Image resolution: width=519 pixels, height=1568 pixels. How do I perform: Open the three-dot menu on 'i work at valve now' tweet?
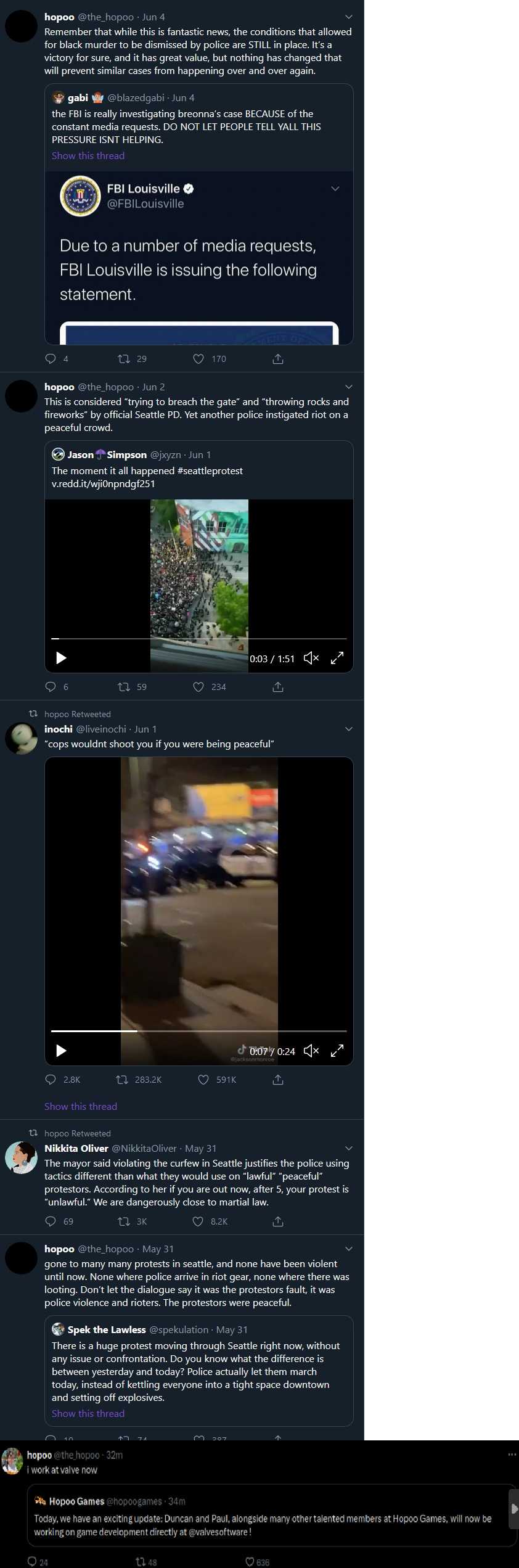tap(512, 1455)
